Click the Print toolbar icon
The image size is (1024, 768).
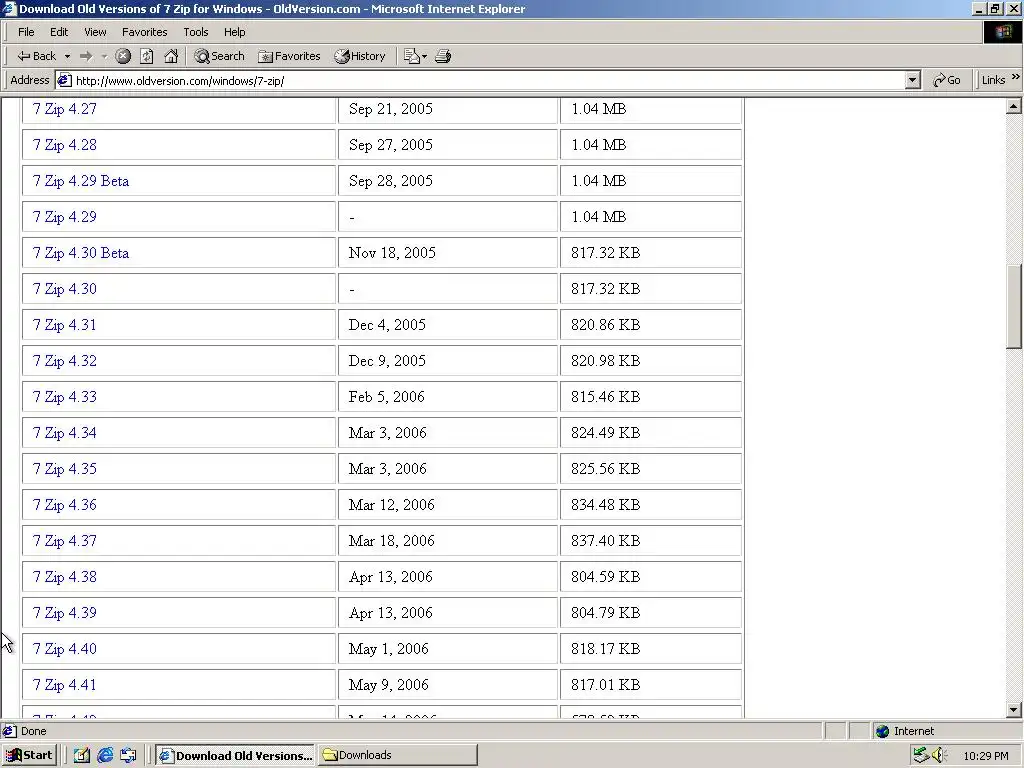pos(443,56)
